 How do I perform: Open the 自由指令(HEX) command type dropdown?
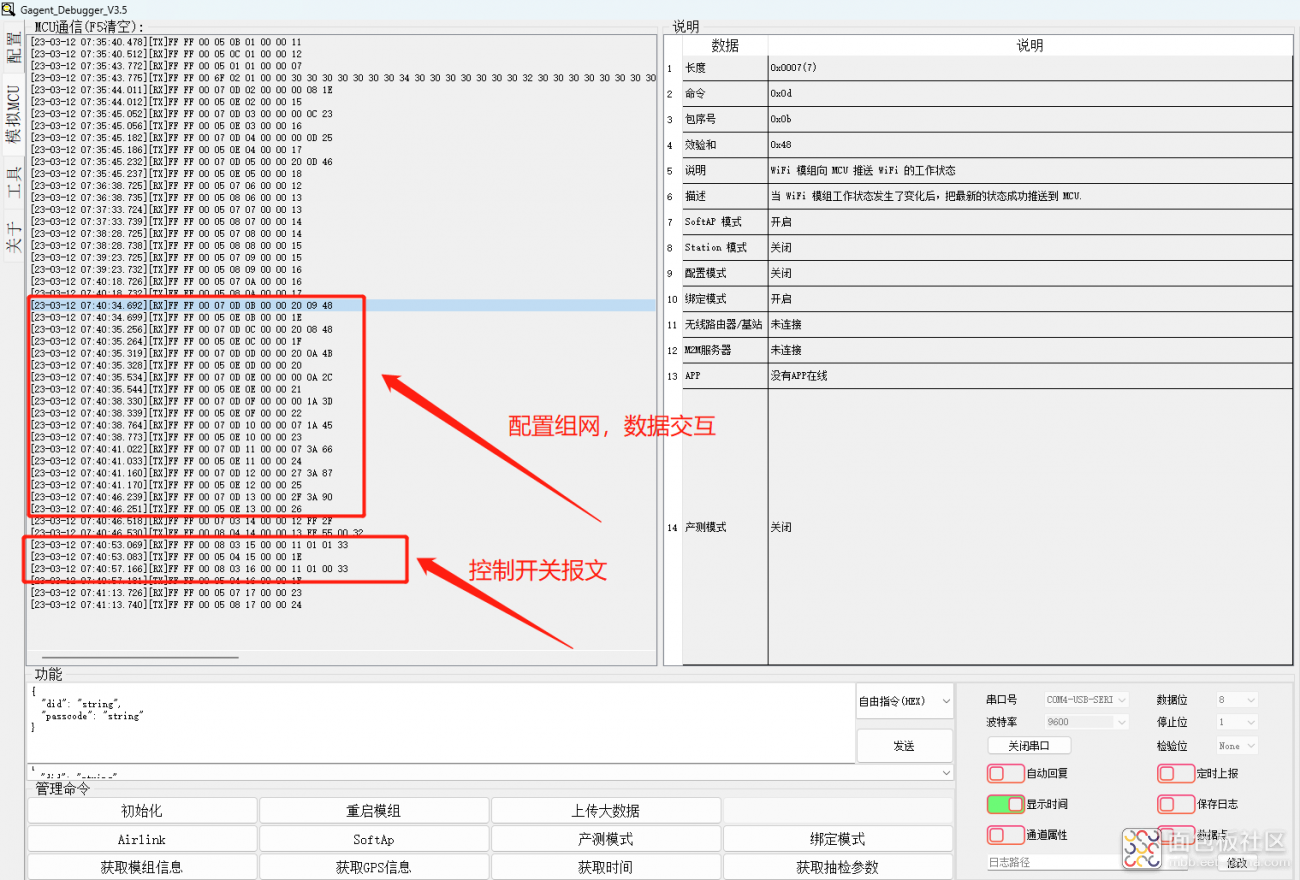[905, 702]
